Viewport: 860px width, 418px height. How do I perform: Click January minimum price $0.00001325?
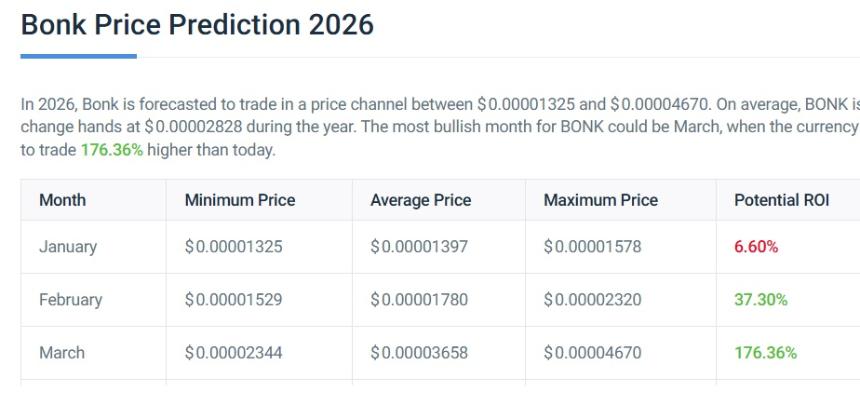[x=234, y=247]
